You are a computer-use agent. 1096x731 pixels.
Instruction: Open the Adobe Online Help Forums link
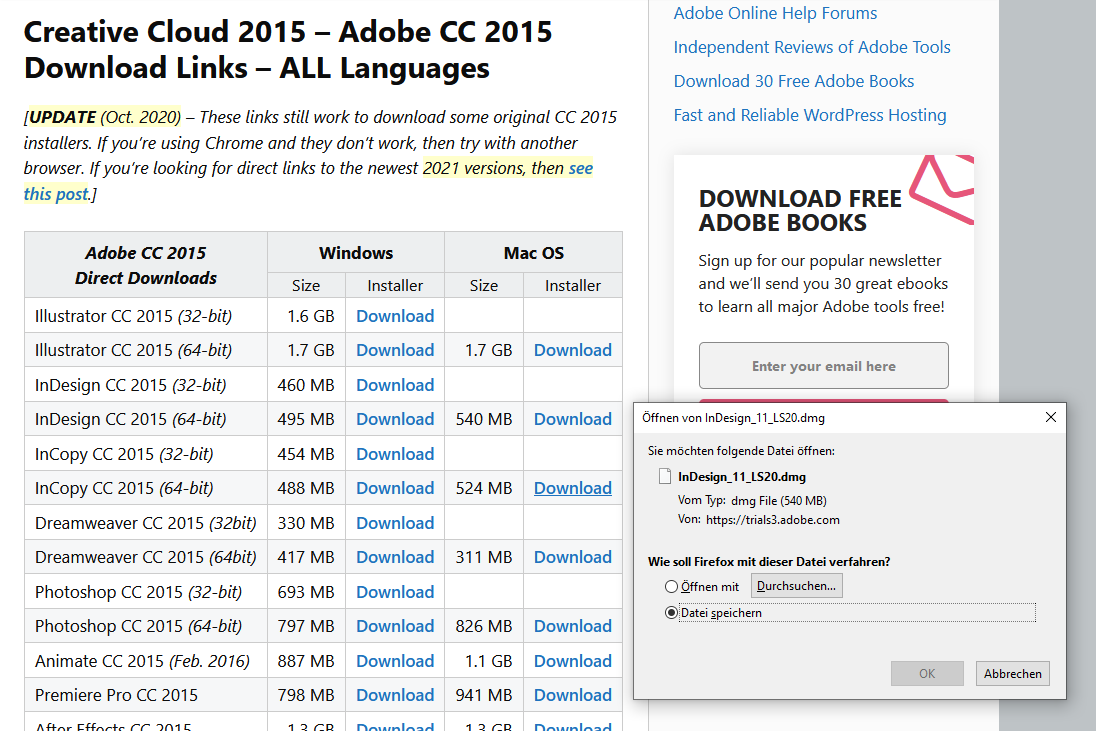point(775,13)
